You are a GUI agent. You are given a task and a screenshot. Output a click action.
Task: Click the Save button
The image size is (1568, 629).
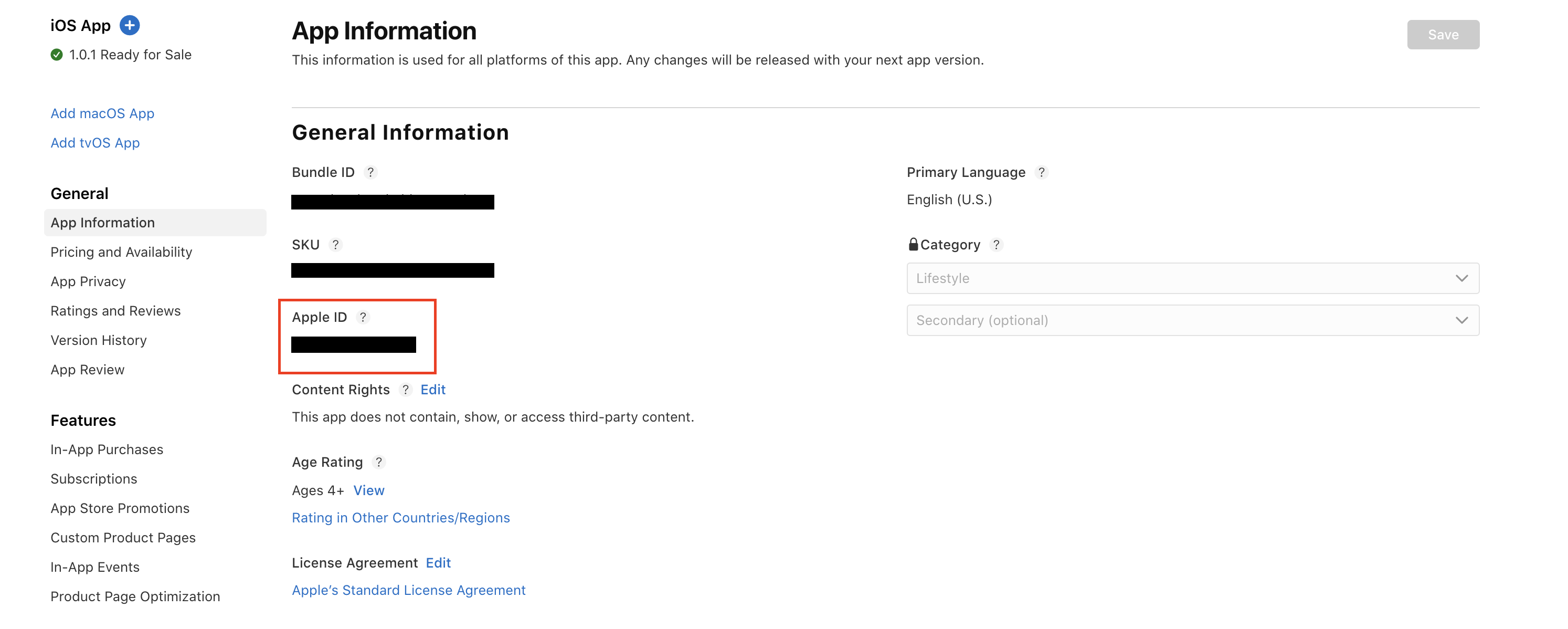coord(1443,35)
